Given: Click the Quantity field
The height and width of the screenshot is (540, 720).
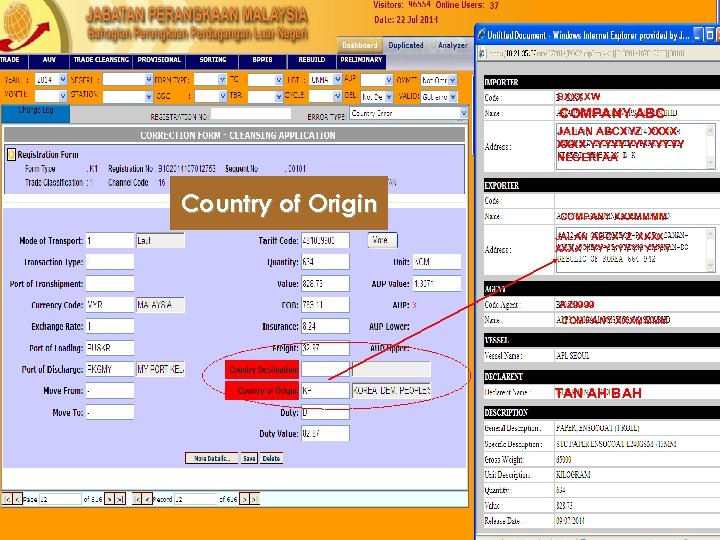Looking at the screenshot, I should (x=325, y=262).
